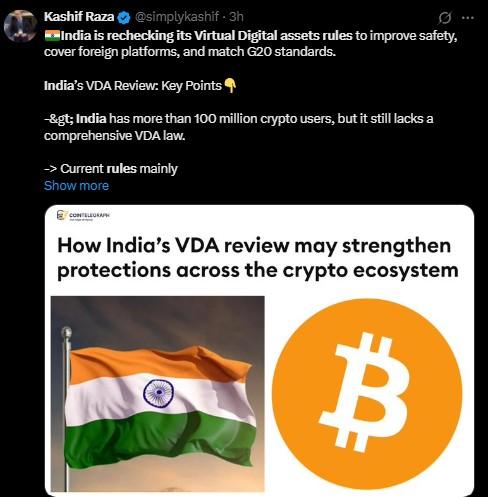Click the 'Current rules mainly' line
Viewport: 488px width, 497px height.
coord(111,169)
